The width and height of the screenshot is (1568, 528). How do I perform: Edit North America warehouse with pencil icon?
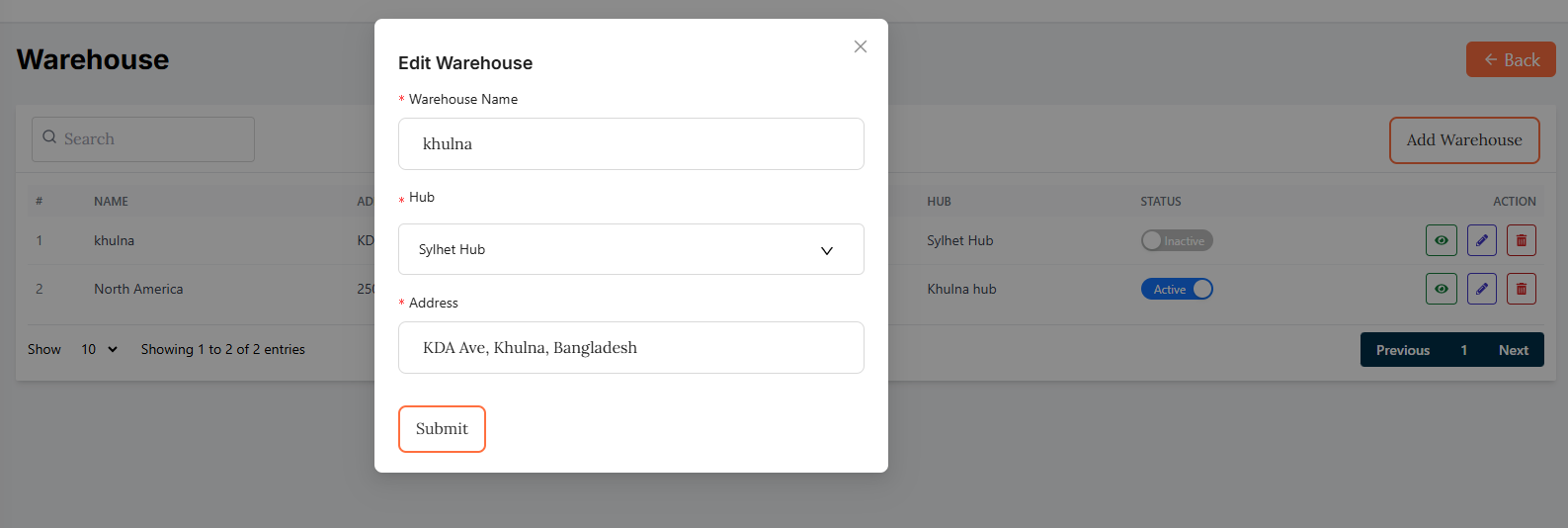[x=1481, y=289]
